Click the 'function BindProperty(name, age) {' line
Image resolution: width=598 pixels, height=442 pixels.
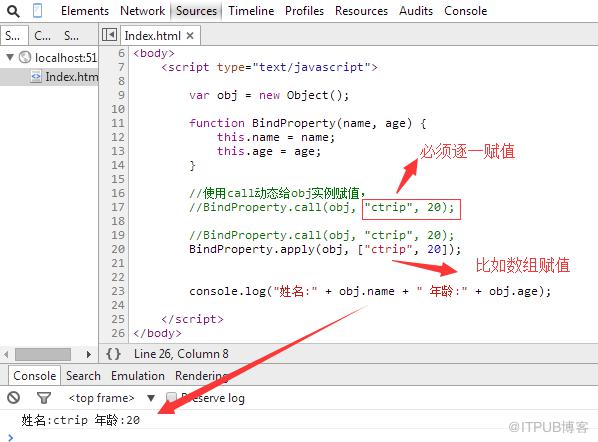307,123
